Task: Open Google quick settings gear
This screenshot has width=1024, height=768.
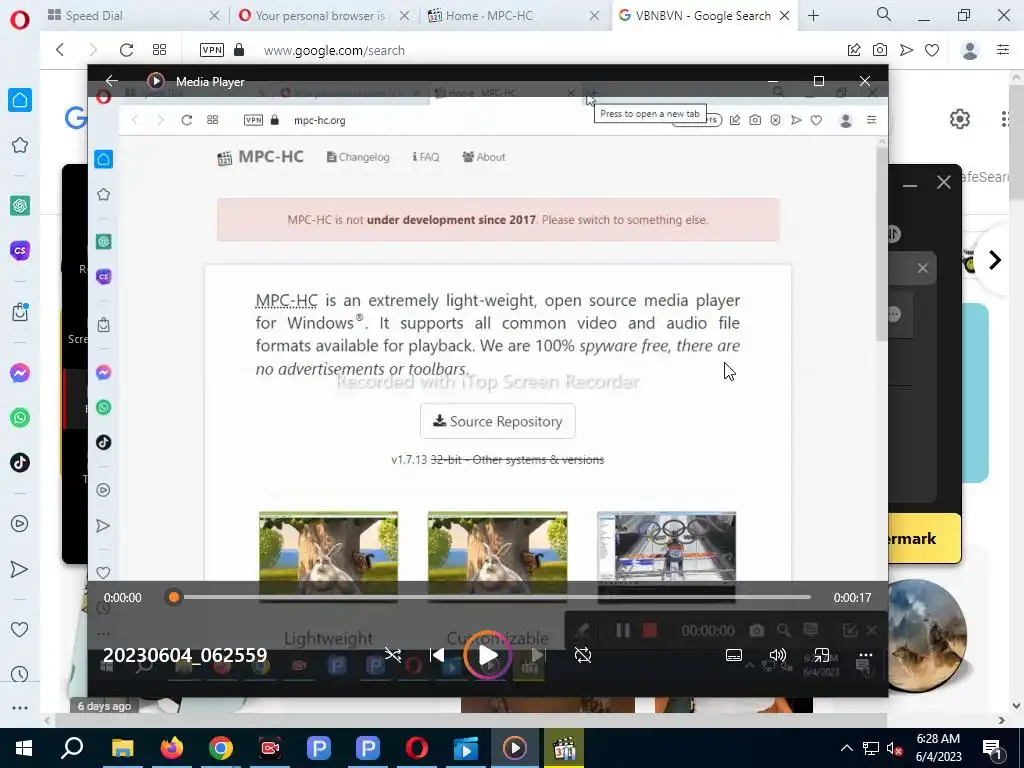Action: coord(959,119)
